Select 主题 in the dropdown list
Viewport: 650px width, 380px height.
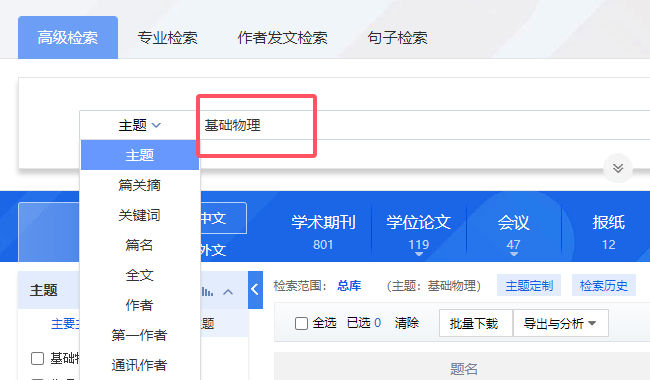pos(140,155)
